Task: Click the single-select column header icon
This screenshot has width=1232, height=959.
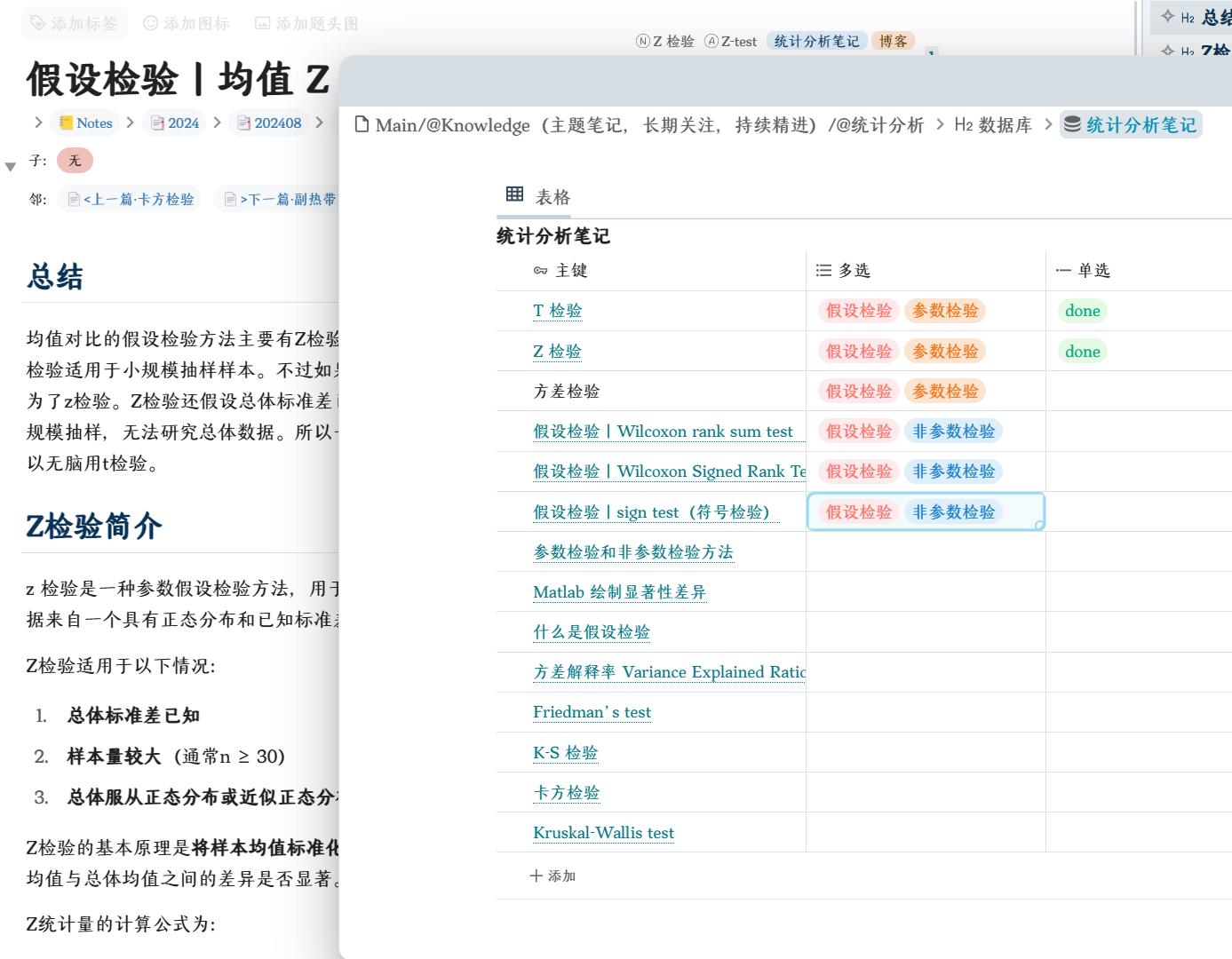Action: [1063, 271]
